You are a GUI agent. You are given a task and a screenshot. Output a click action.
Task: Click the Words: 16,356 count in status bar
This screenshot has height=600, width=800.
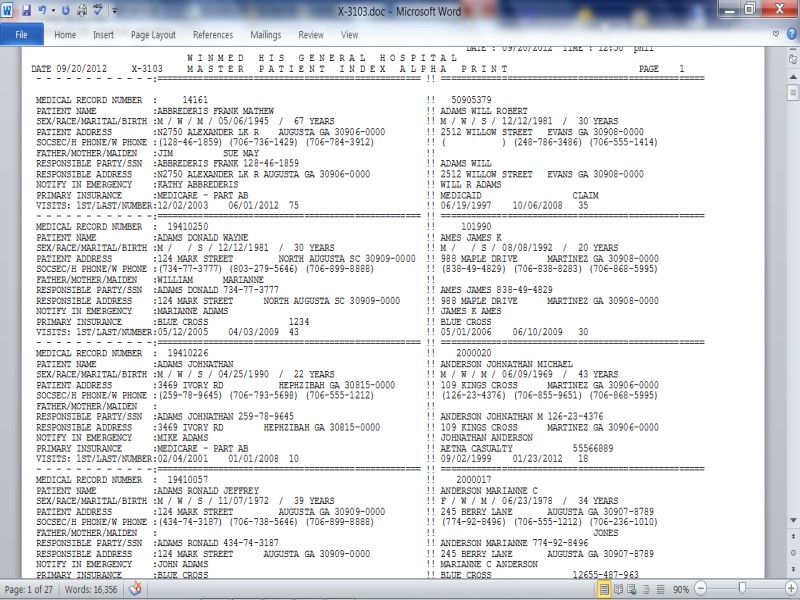tap(91, 590)
